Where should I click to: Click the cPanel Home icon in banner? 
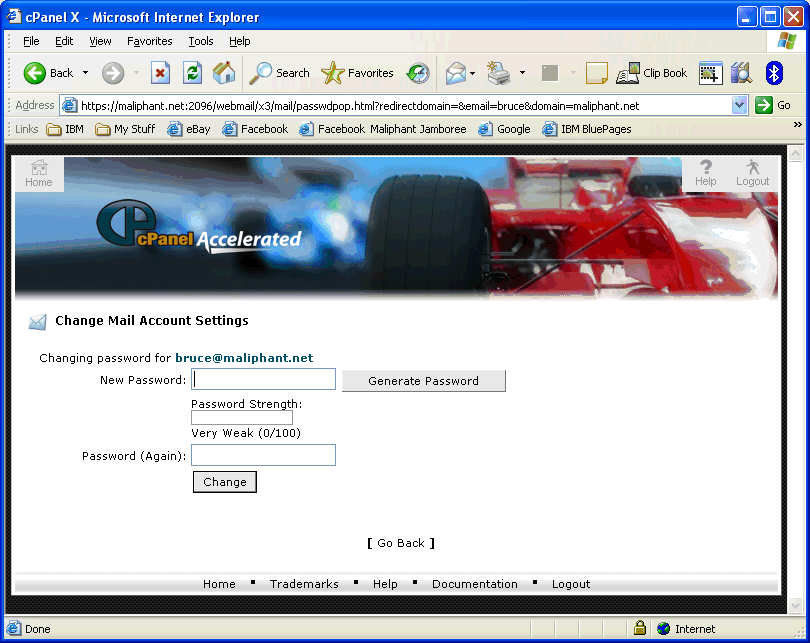point(39,173)
